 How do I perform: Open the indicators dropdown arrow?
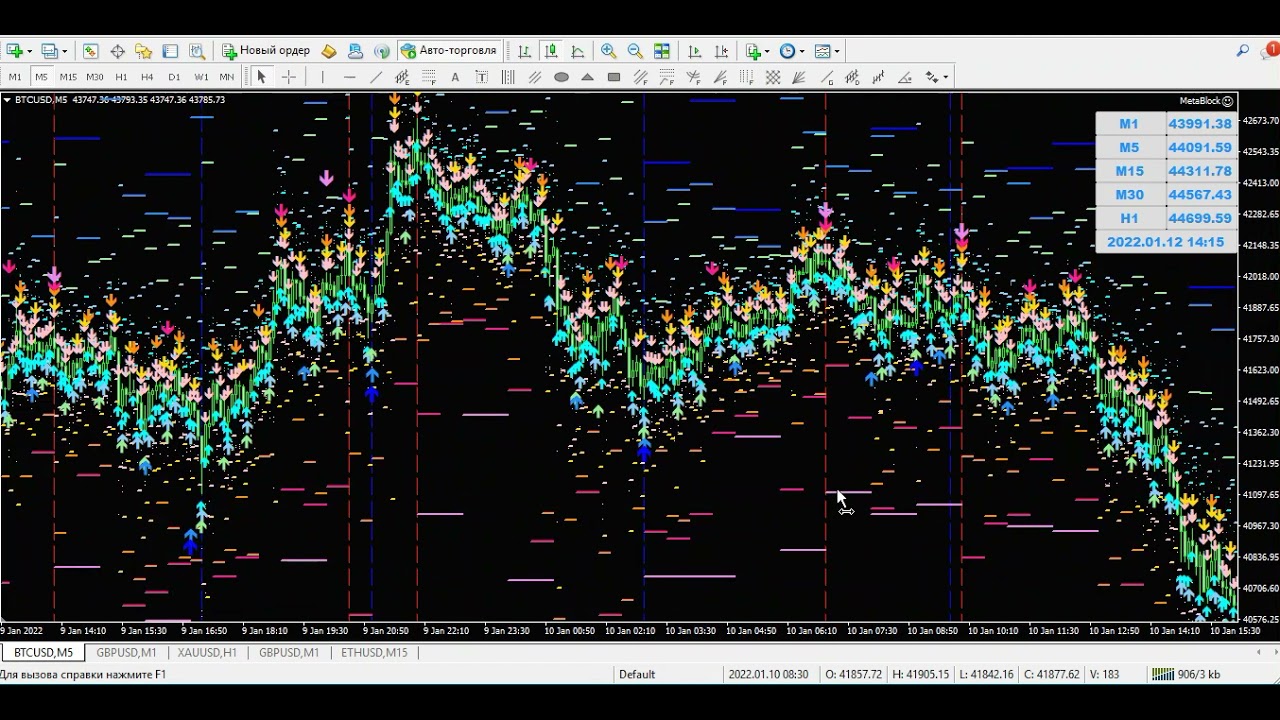pos(767,51)
